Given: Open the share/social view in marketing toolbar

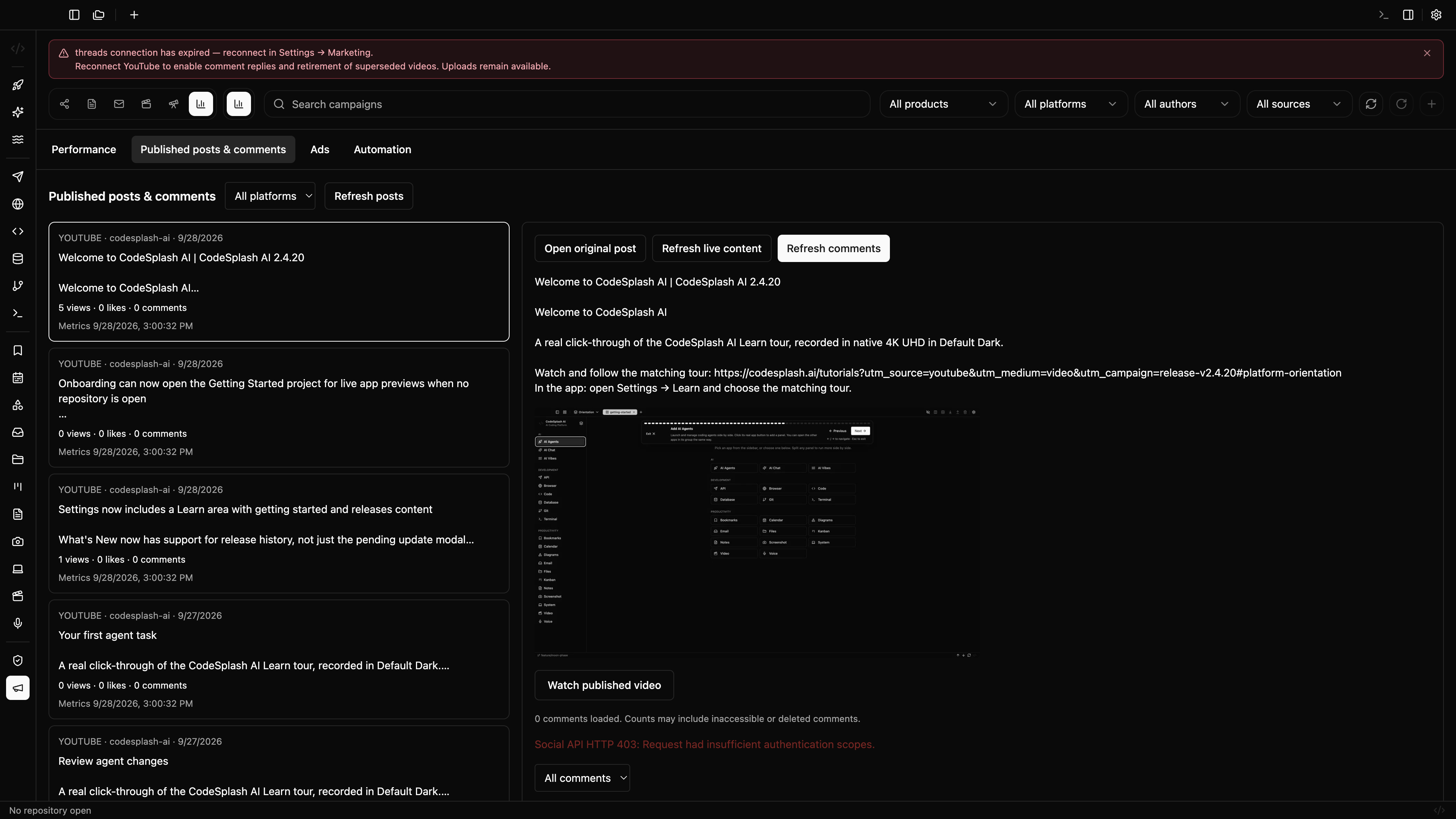Looking at the screenshot, I should click(x=64, y=104).
